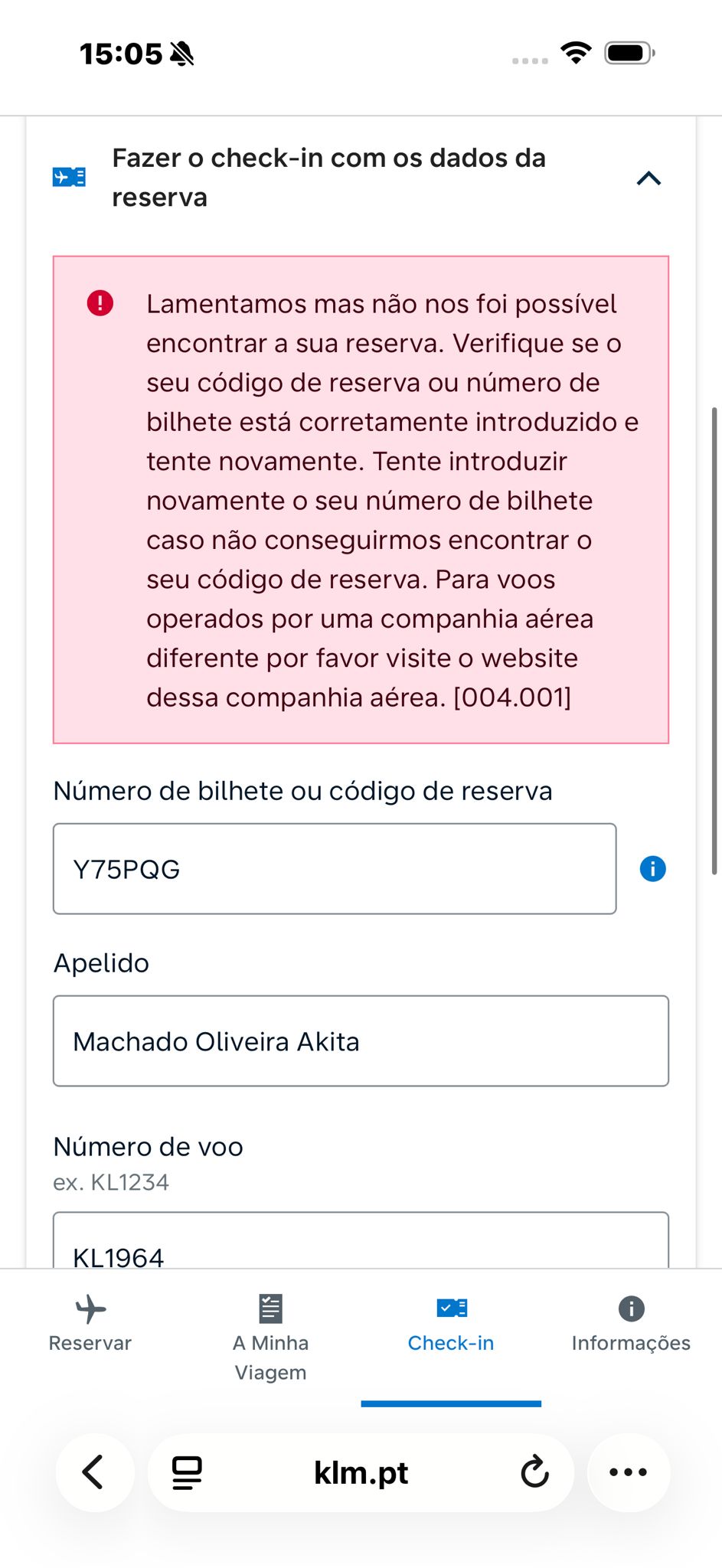Screen dimensions: 722x1568
Task: Click the booking code field containing Y75PQG
Action: click(x=334, y=869)
